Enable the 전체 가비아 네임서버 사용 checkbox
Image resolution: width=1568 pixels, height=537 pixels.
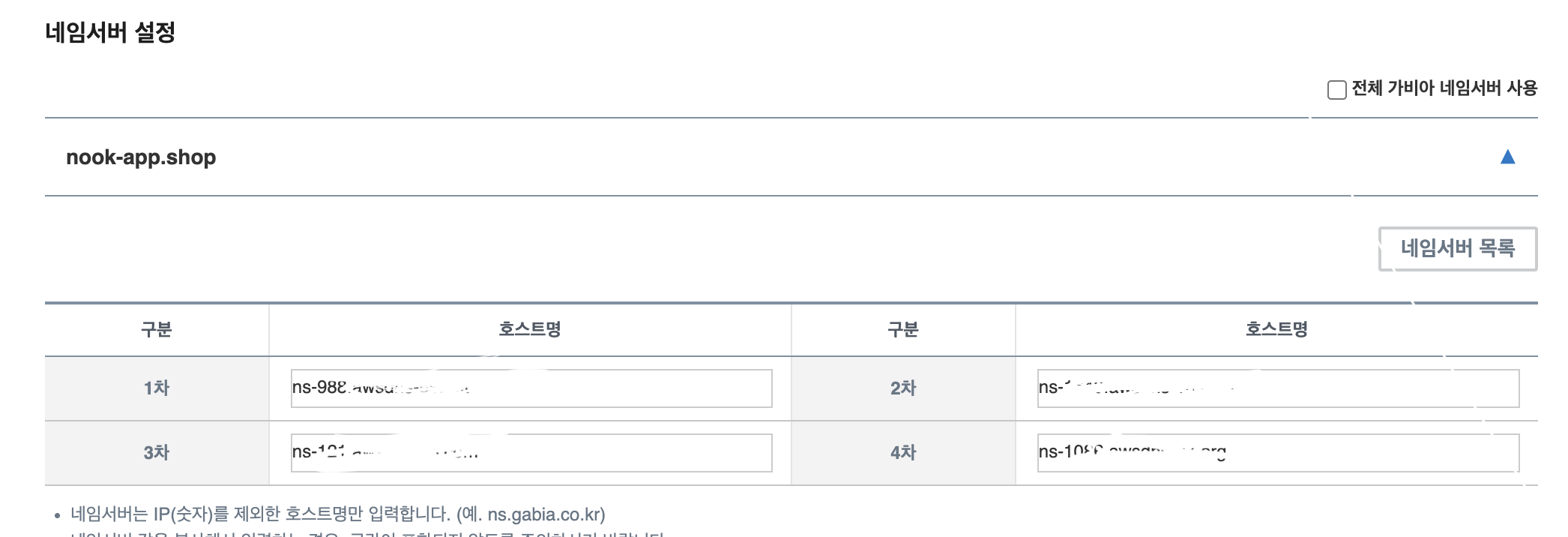tap(1336, 90)
